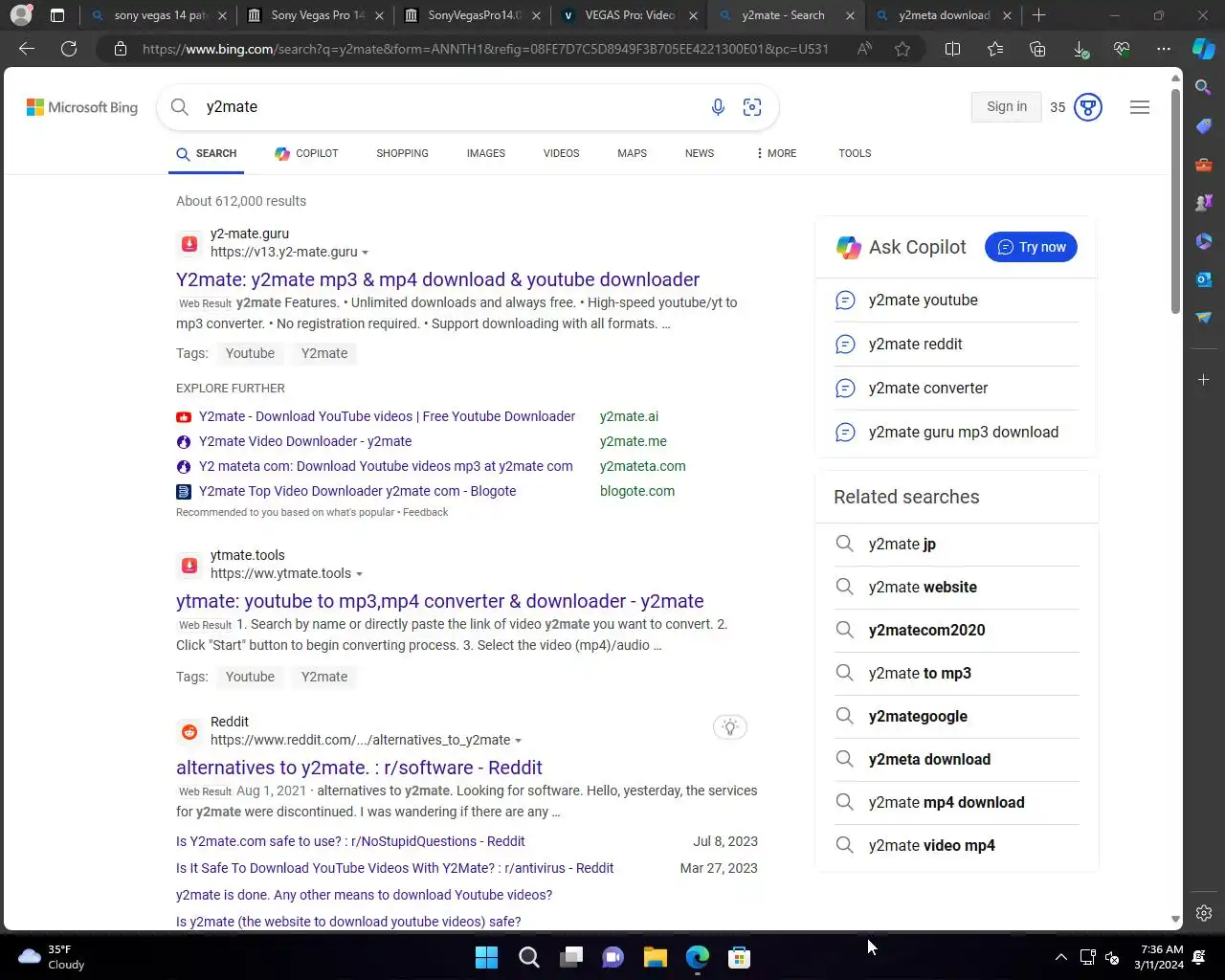The height and width of the screenshot is (980, 1225).
Task: Click the page vertical scrollbar thumb
Action: (x=1175, y=201)
